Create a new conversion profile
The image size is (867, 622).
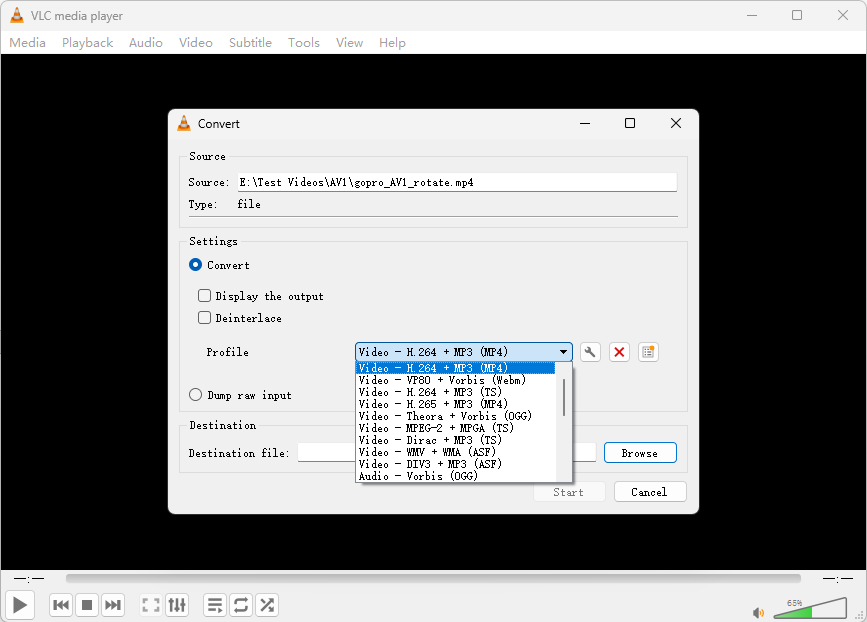(x=648, y=352)
